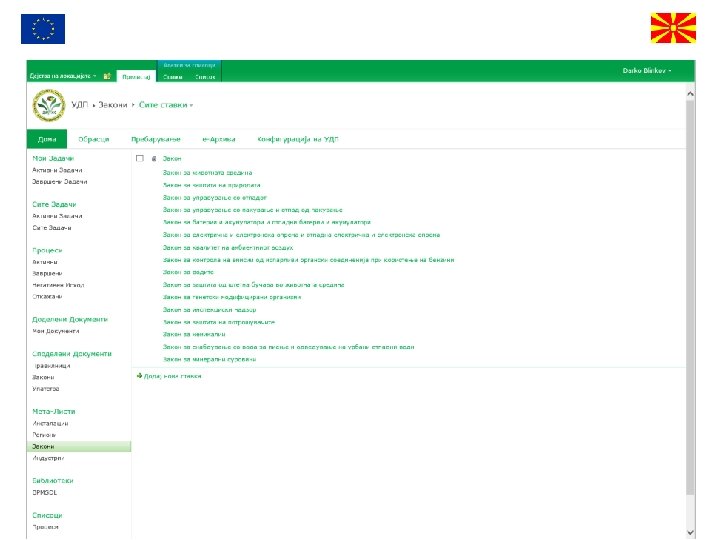Open Завршени Задачи in sidebar
Image resolution: width=720 pixels, height=540 pixels.
pos(60,182)
